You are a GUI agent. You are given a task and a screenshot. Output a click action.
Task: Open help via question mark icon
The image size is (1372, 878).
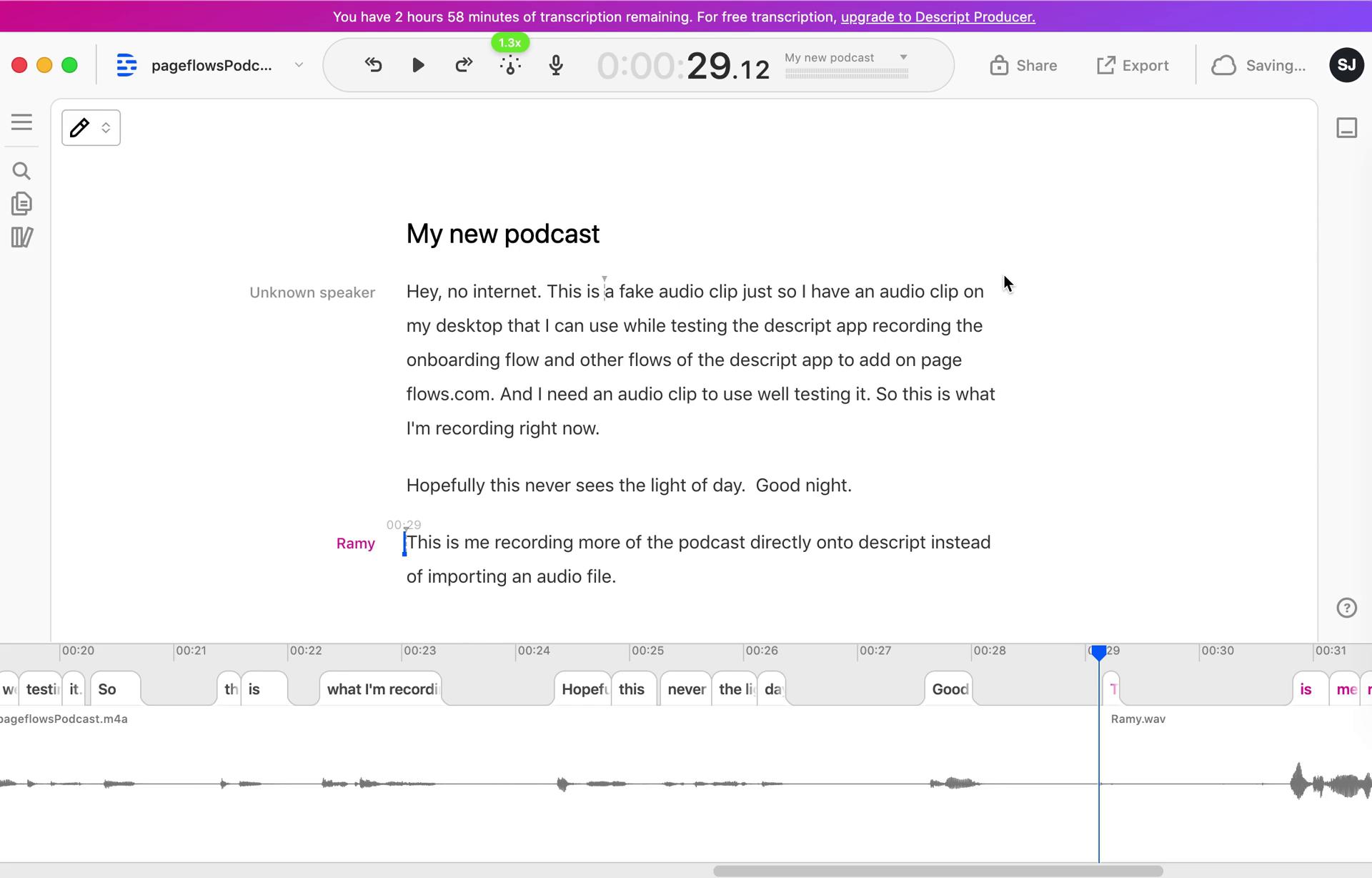tap(1346, 608)
